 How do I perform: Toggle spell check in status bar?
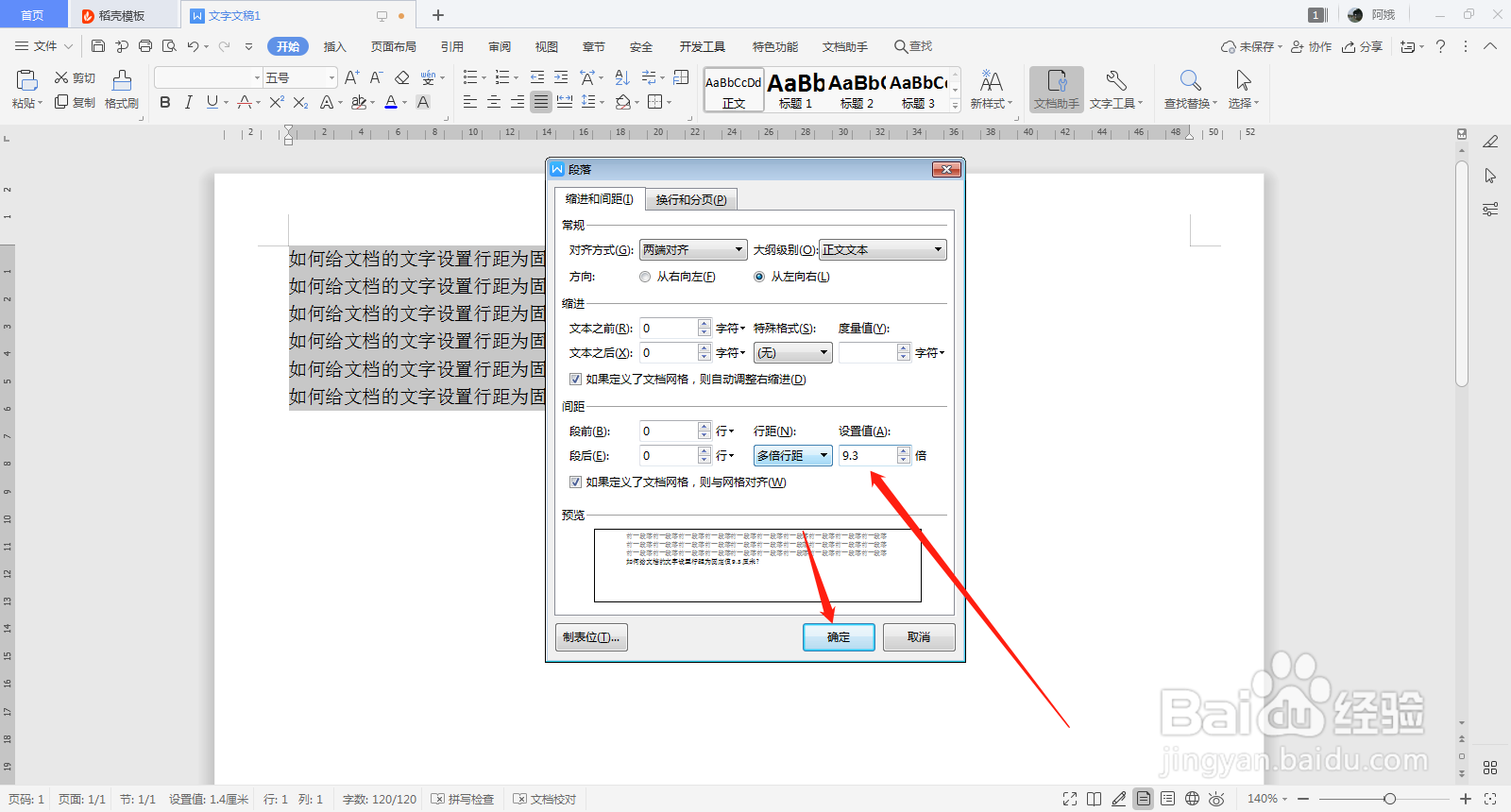[463, 799]
